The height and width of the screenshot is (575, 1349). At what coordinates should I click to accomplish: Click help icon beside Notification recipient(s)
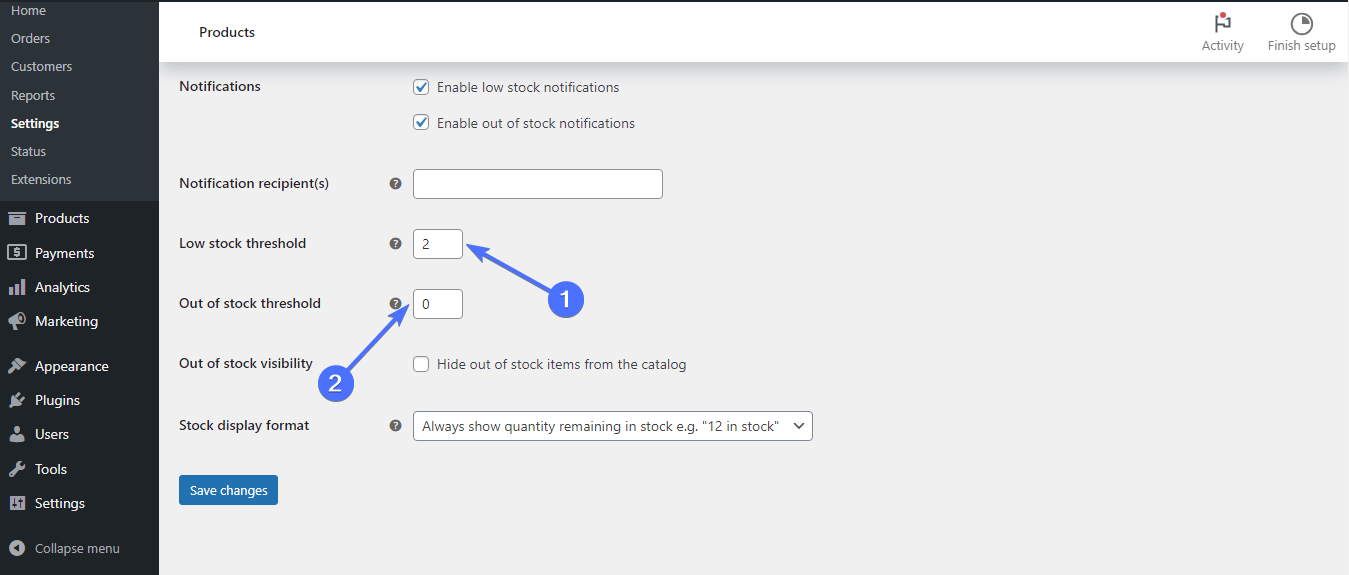[x=395, y=184]
